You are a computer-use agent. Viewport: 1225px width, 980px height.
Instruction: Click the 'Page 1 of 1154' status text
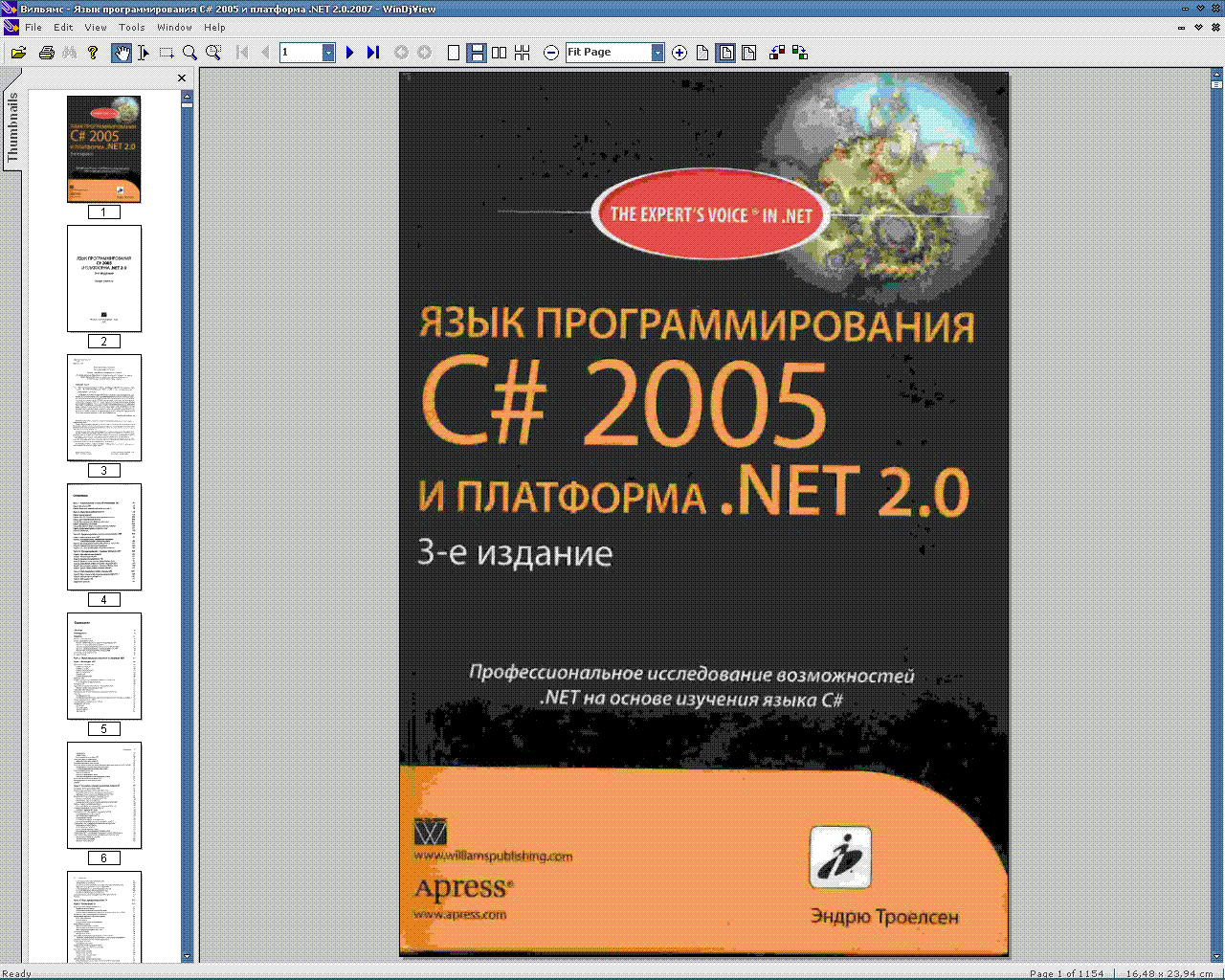[1066, 973]
